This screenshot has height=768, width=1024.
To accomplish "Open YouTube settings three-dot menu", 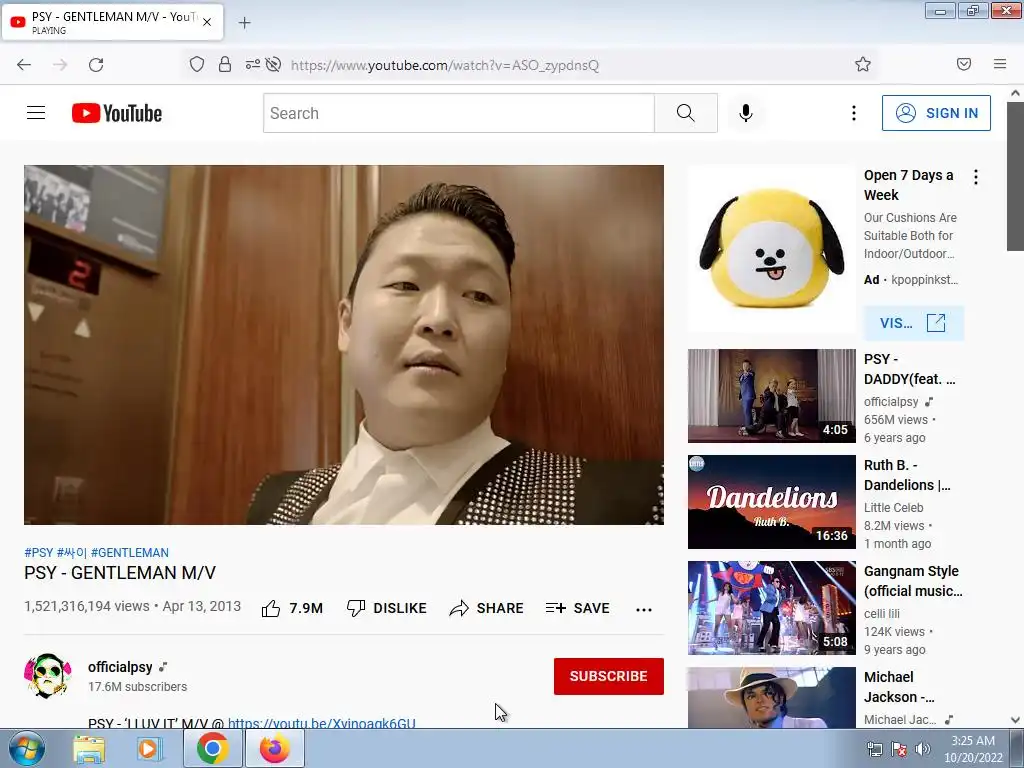I will (x=854, y=113).
